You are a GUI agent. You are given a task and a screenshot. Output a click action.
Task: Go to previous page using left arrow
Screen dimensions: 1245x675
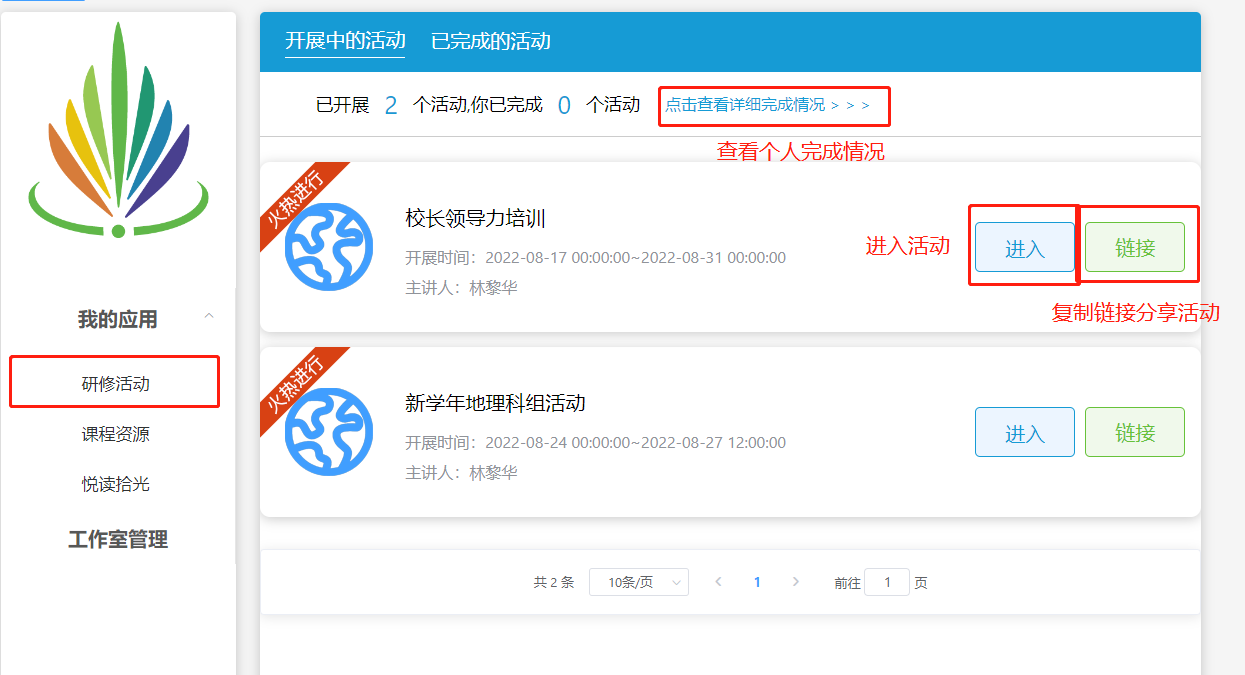pyautogui.click(x=718, y=582)
